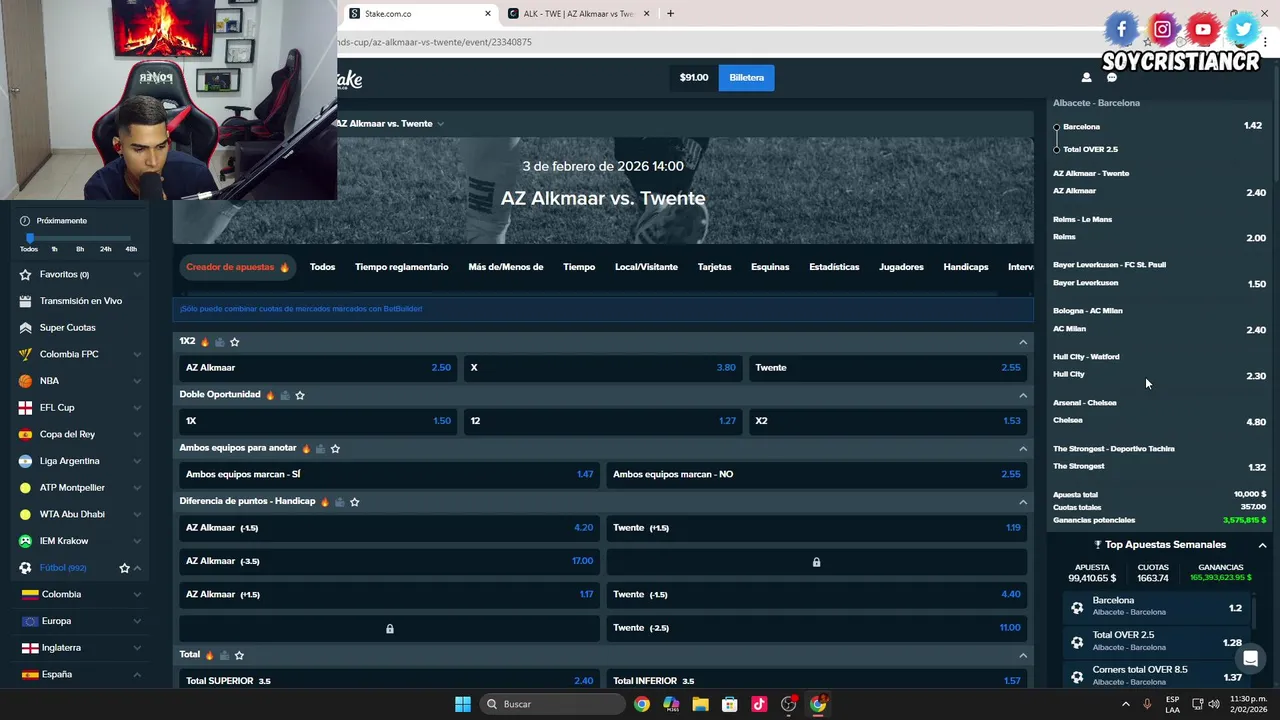Click the locked AZ Alkmaar handicap odds cell

[x=389, y=628]
